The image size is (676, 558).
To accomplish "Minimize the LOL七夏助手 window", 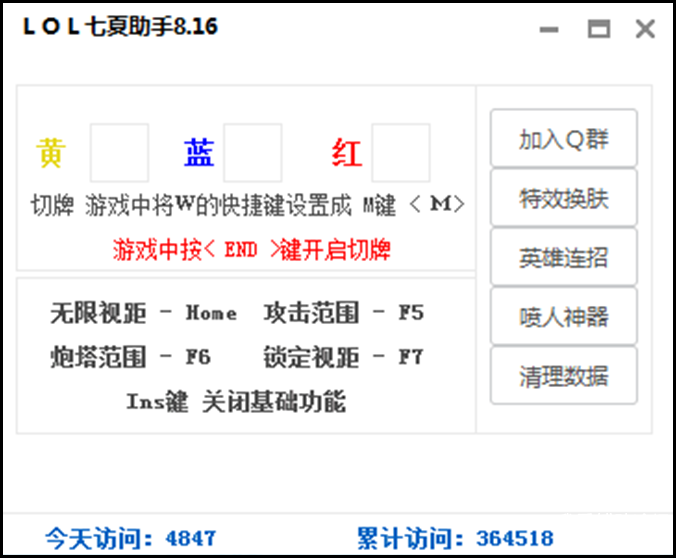I will pyautogui.click(x=549, y=29).
